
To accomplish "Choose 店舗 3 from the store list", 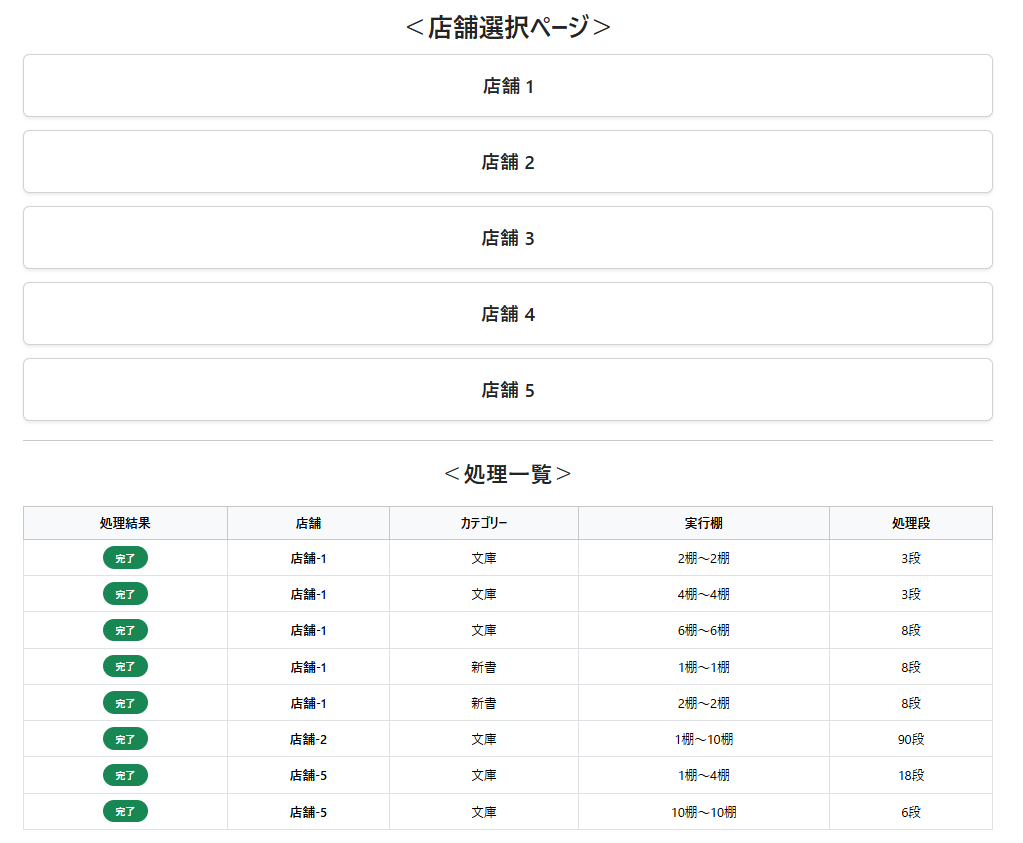I will (x=508, y=238).
